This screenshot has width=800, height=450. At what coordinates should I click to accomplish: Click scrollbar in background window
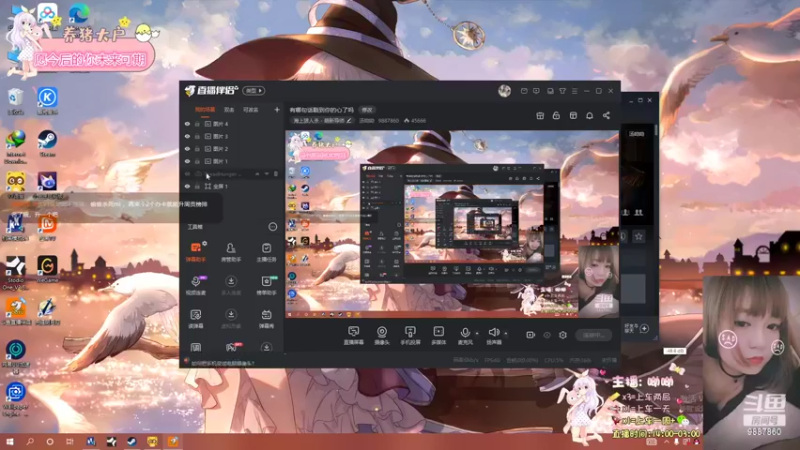pos(656,130)
